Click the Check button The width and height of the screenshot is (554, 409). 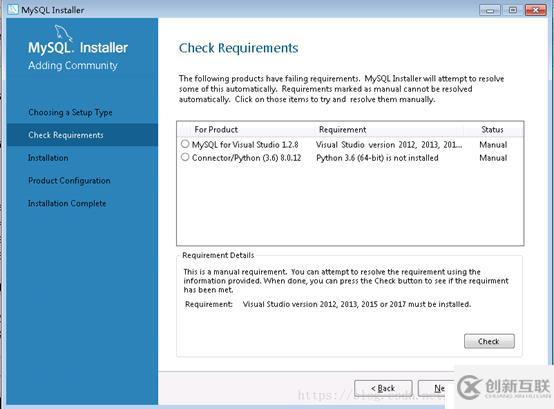pos(489,341)
